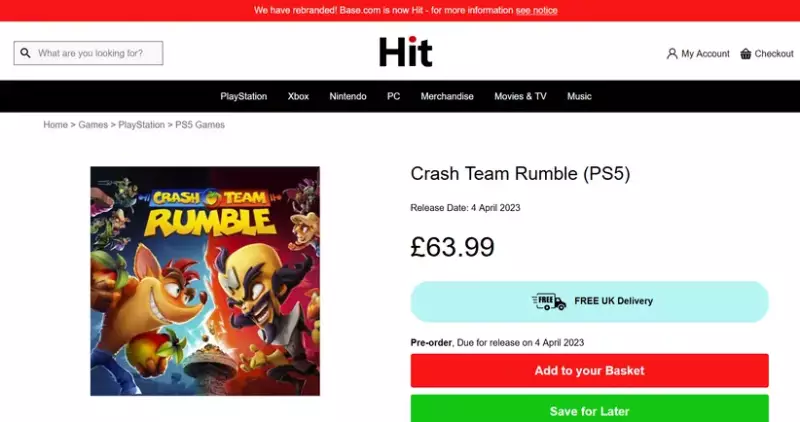Click the green Save for Later button
The width and height of the screenshot is (800, 422).
[x=589, y=409]
